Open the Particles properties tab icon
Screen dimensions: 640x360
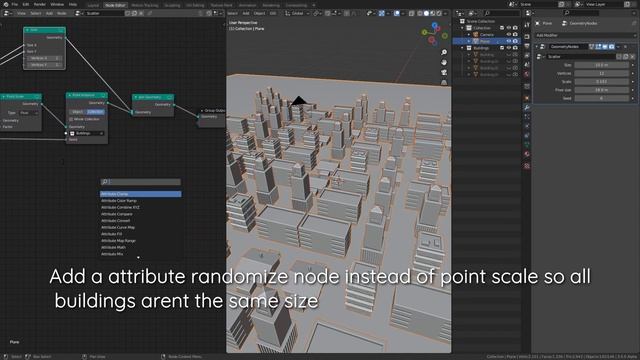click(x=527, y=117)
